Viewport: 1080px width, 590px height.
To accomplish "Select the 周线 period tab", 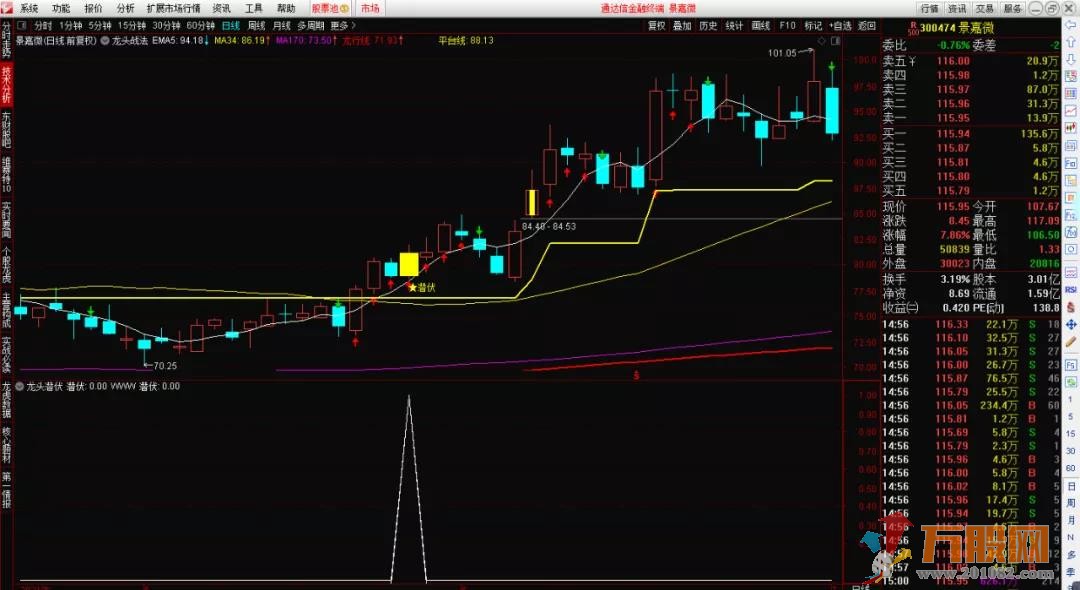I will [x=256, y=25].
